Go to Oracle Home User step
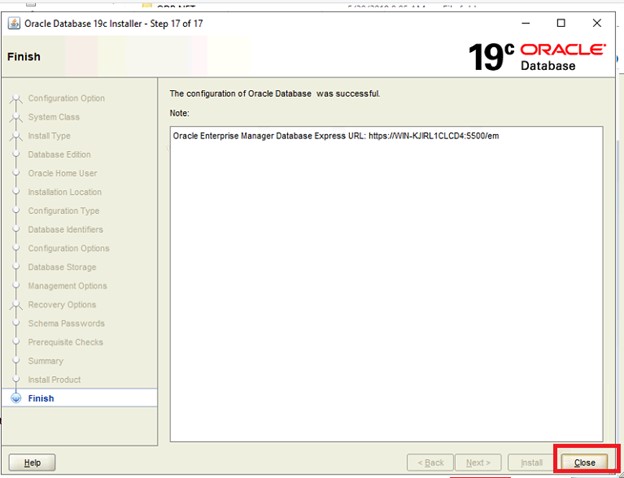The width and height of the screenshot is (624, 478). [63, 173]
